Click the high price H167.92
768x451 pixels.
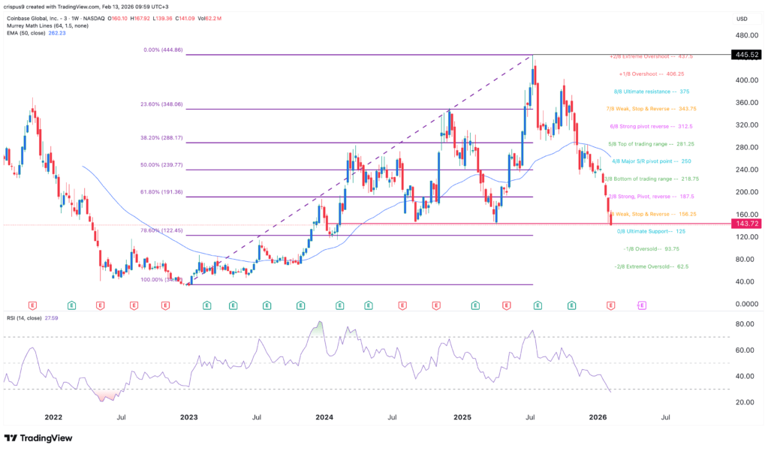pyautogui.click(x=141, y=19)
